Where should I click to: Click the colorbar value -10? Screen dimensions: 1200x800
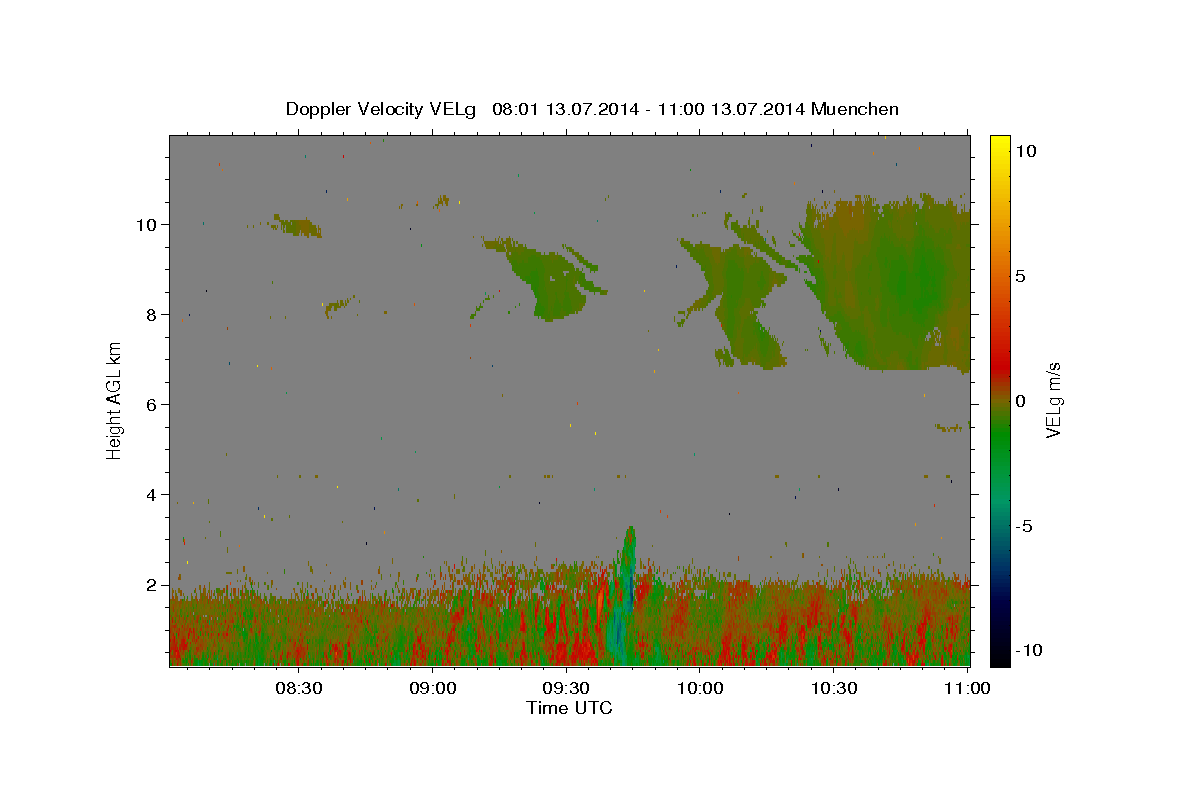(1028, 651)
